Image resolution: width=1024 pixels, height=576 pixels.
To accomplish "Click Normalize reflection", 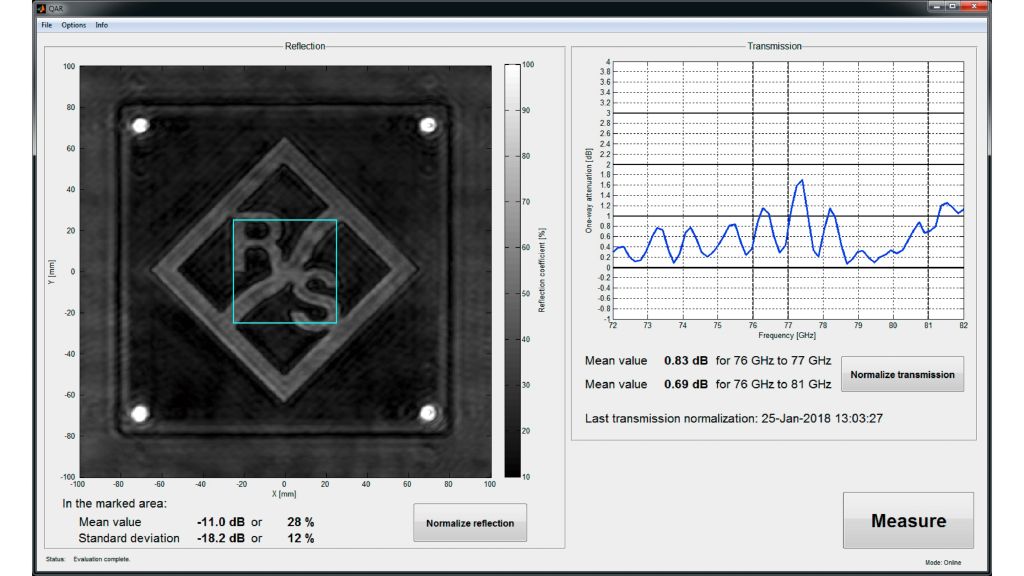I will 470,522.
